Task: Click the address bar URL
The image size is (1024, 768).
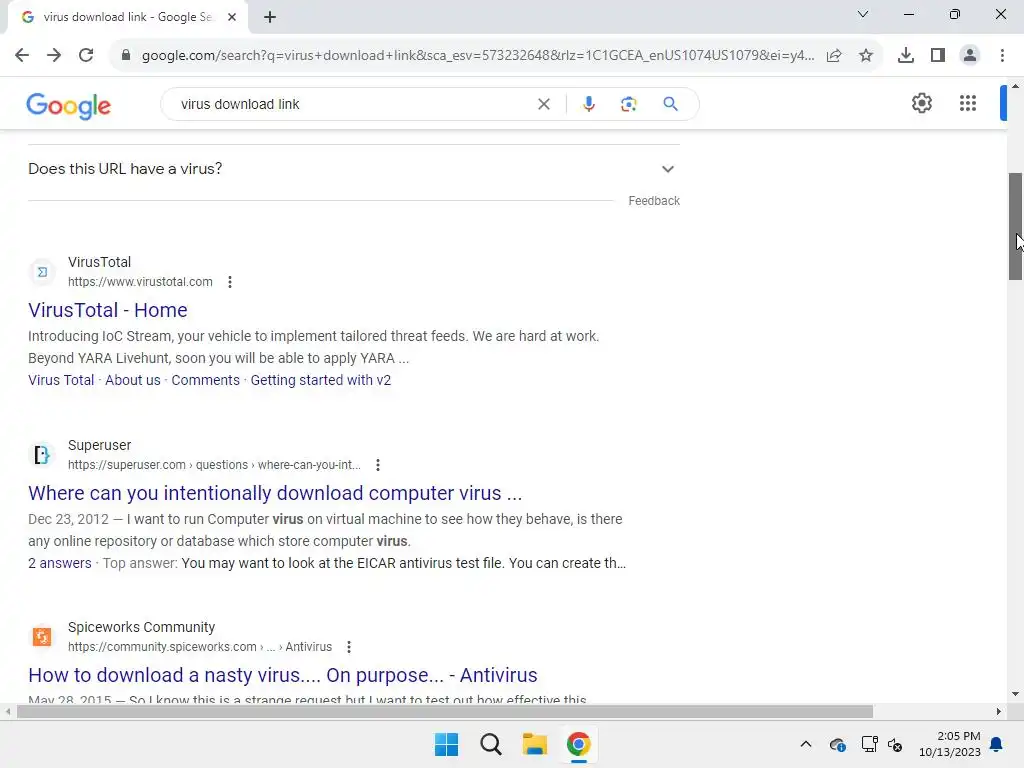Action: point(478,56)
